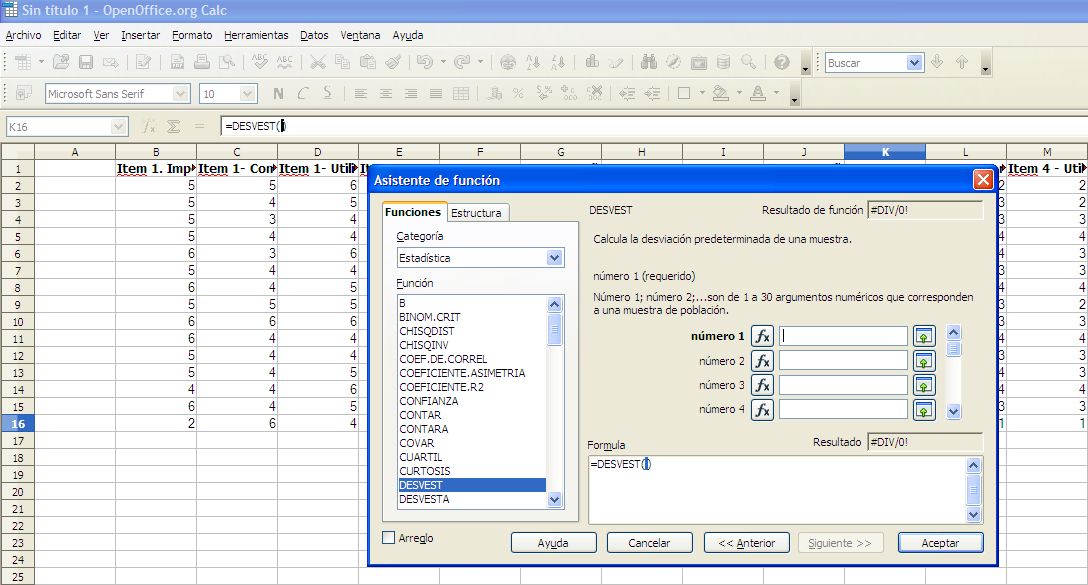1088x585 pixels.
Task: Toggle Align Right
Action: click(x=411, y=94)
